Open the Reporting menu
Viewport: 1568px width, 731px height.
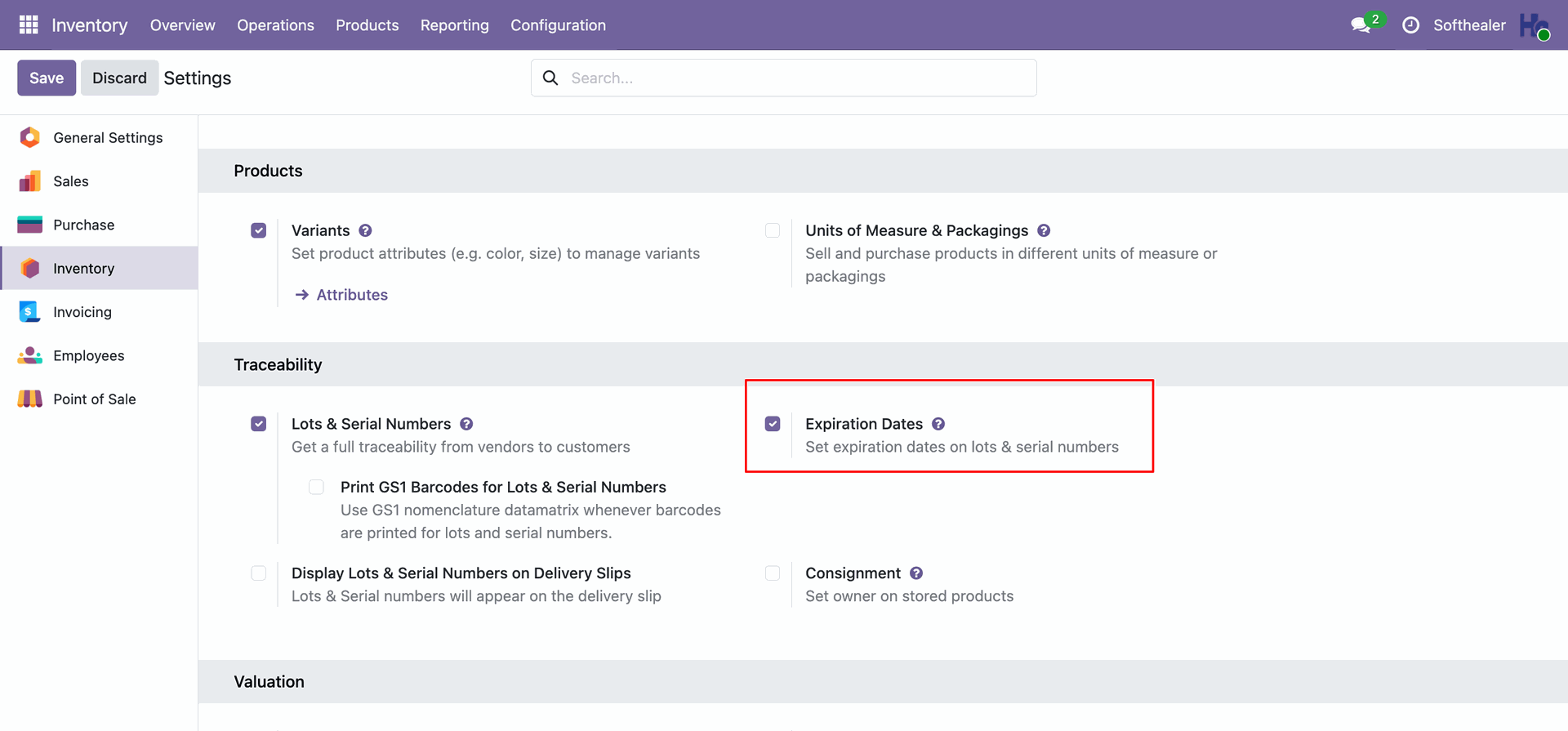455,25
